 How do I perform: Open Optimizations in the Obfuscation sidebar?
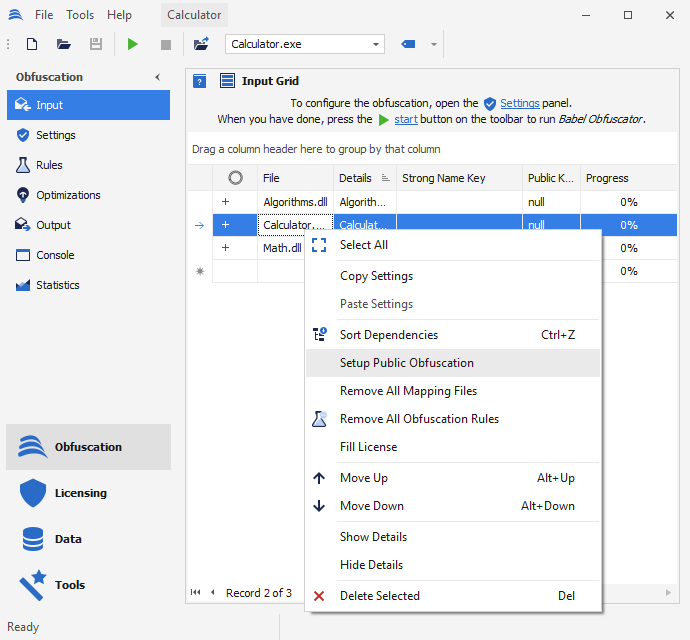[68, 195]
